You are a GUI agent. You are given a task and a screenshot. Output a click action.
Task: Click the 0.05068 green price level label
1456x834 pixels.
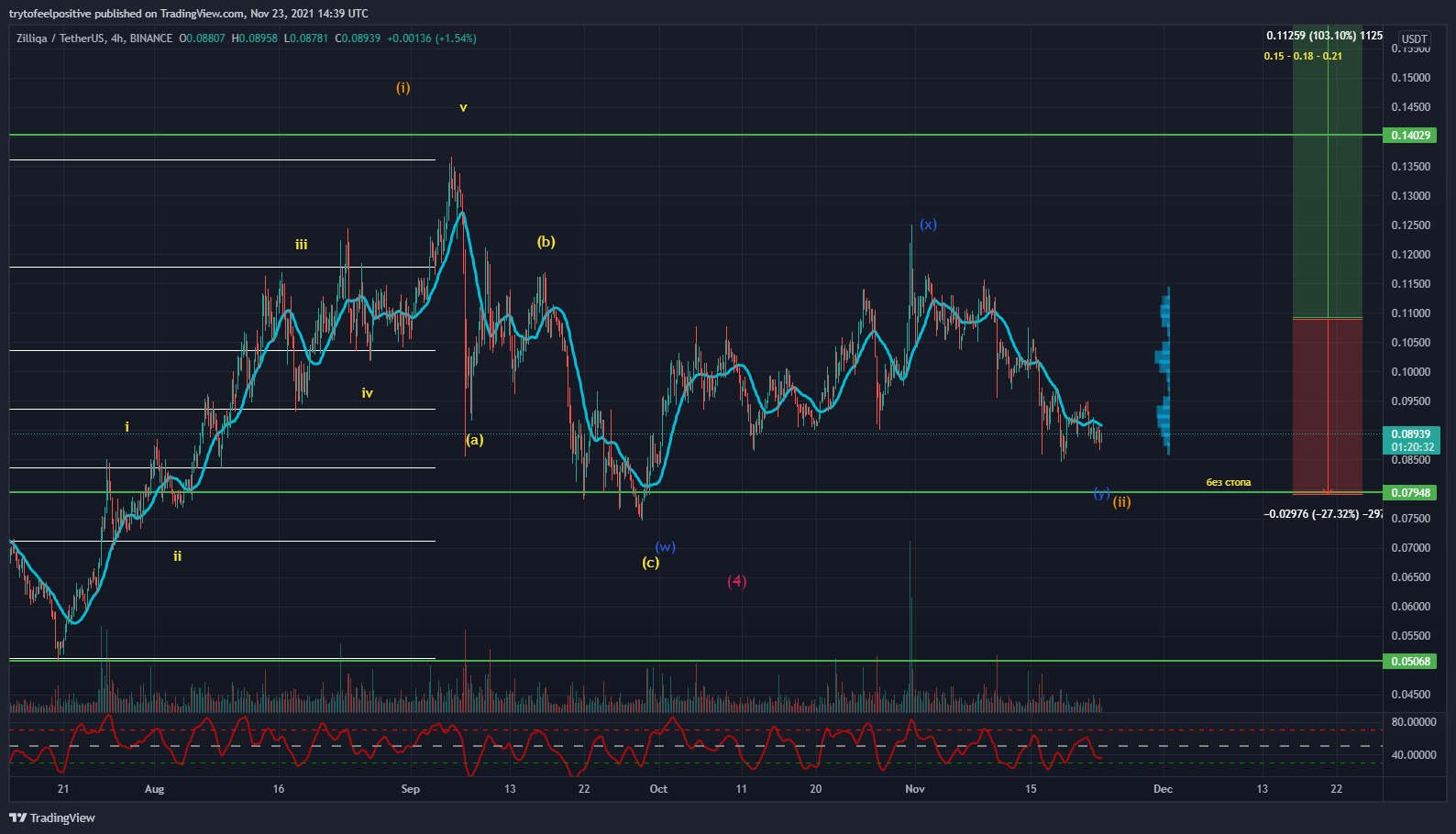1409,661
